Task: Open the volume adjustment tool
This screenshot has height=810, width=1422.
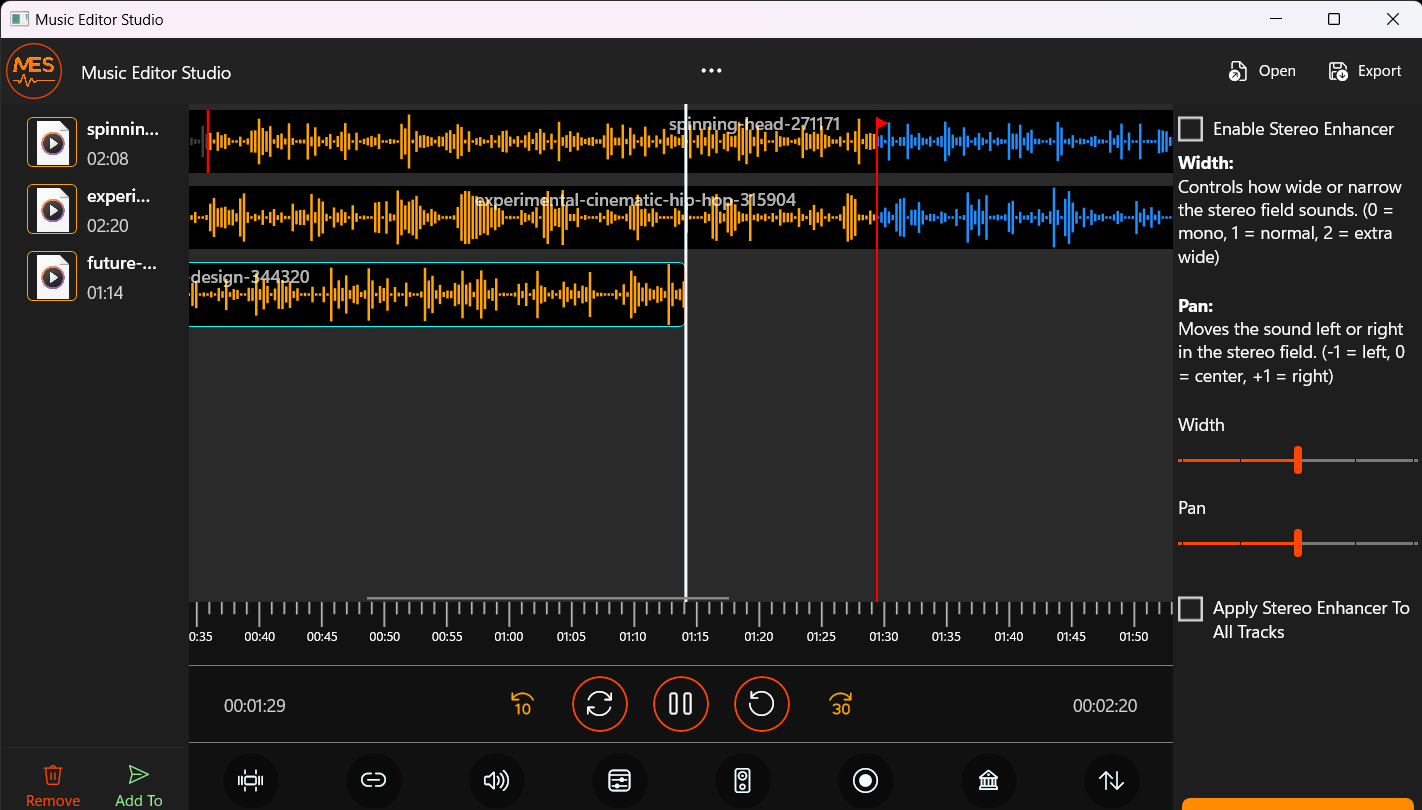Action: coord(497,781)
